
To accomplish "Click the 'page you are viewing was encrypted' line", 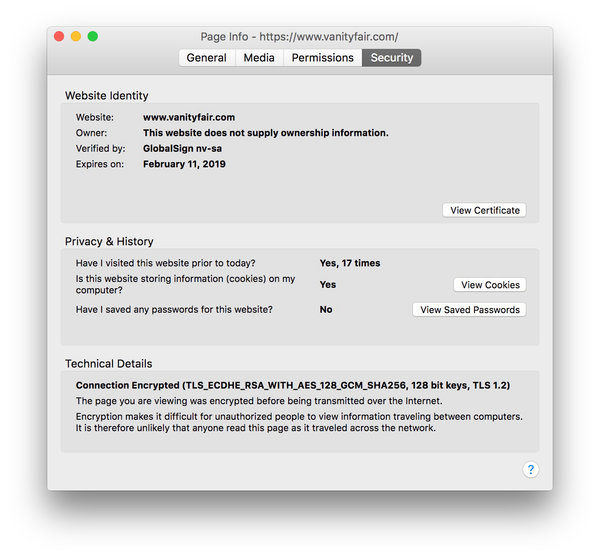I will point(259,401).
